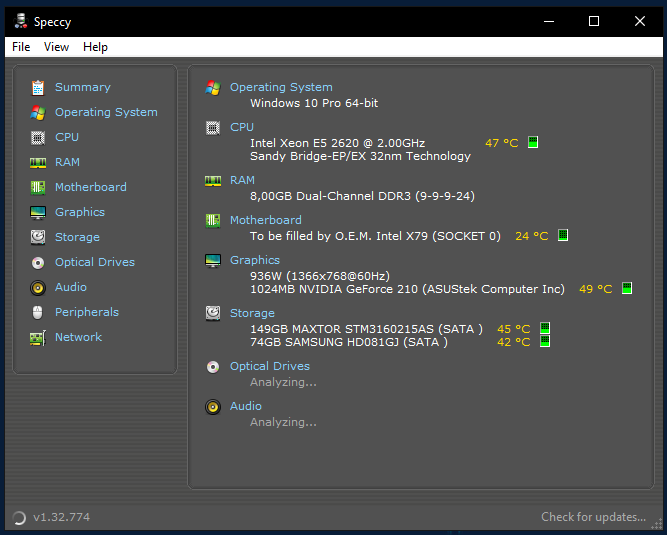Image resolution: width=667 pixels, height=535 pixels.
Task: Select Network label in the sidebar
Action: 78,337
